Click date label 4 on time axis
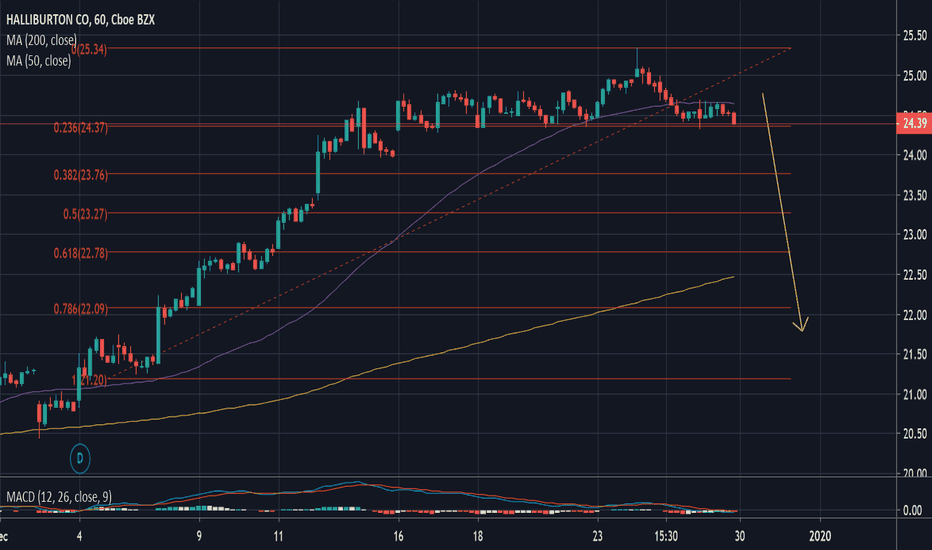 80,536
